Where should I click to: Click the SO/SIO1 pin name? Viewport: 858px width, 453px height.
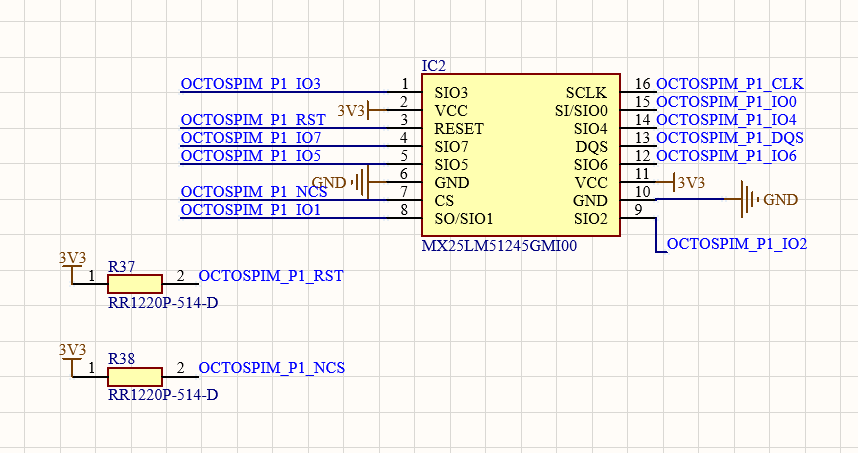(x=464, y=219)
